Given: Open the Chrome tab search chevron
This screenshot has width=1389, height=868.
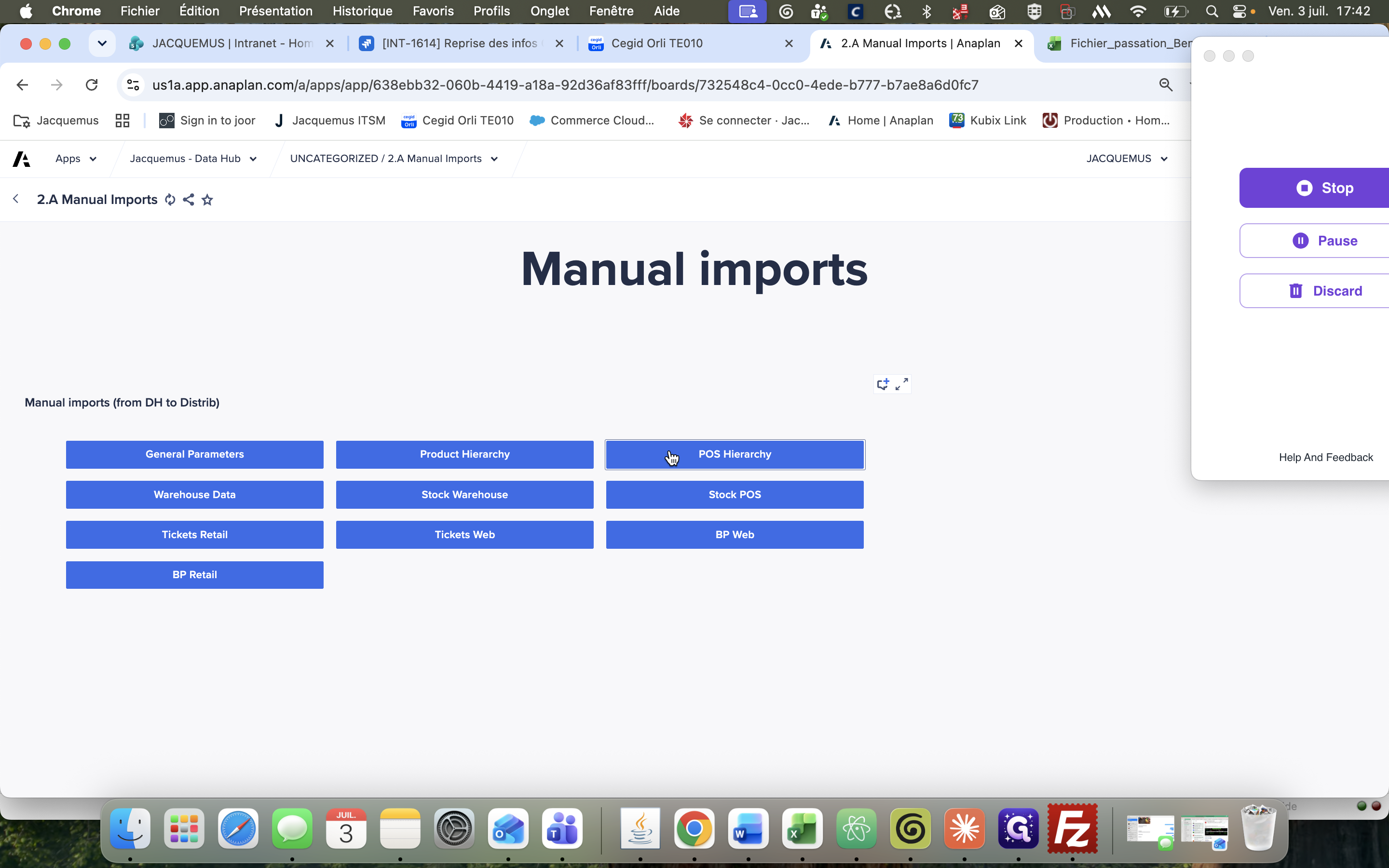Looking at the screenshot, I should [102, 43].
